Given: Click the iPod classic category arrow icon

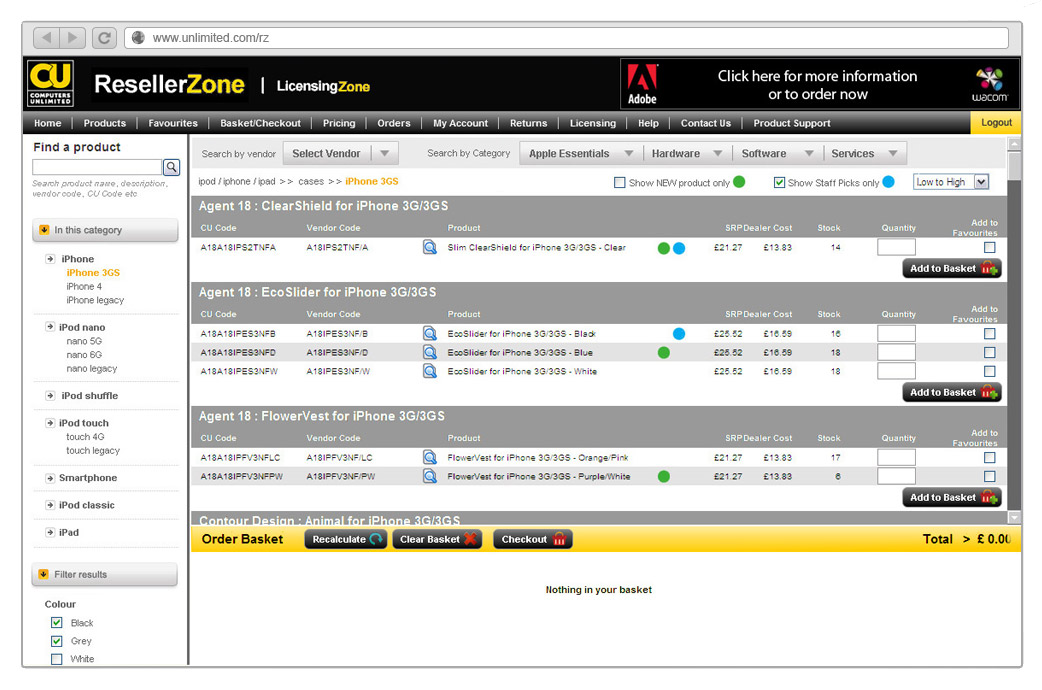Looking at the screenshot, I should 50,505.
